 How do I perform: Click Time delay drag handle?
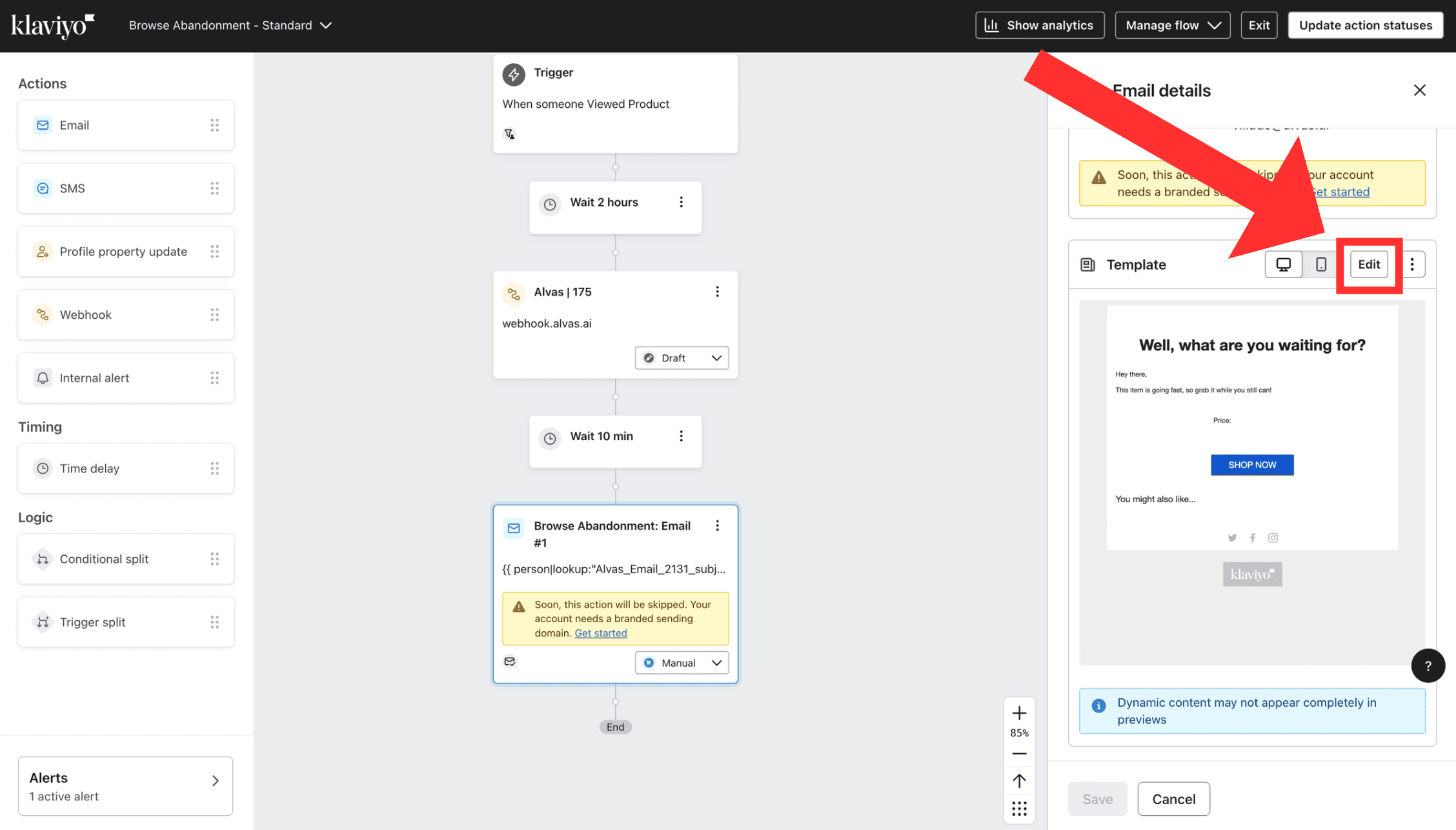coord(214,469)
